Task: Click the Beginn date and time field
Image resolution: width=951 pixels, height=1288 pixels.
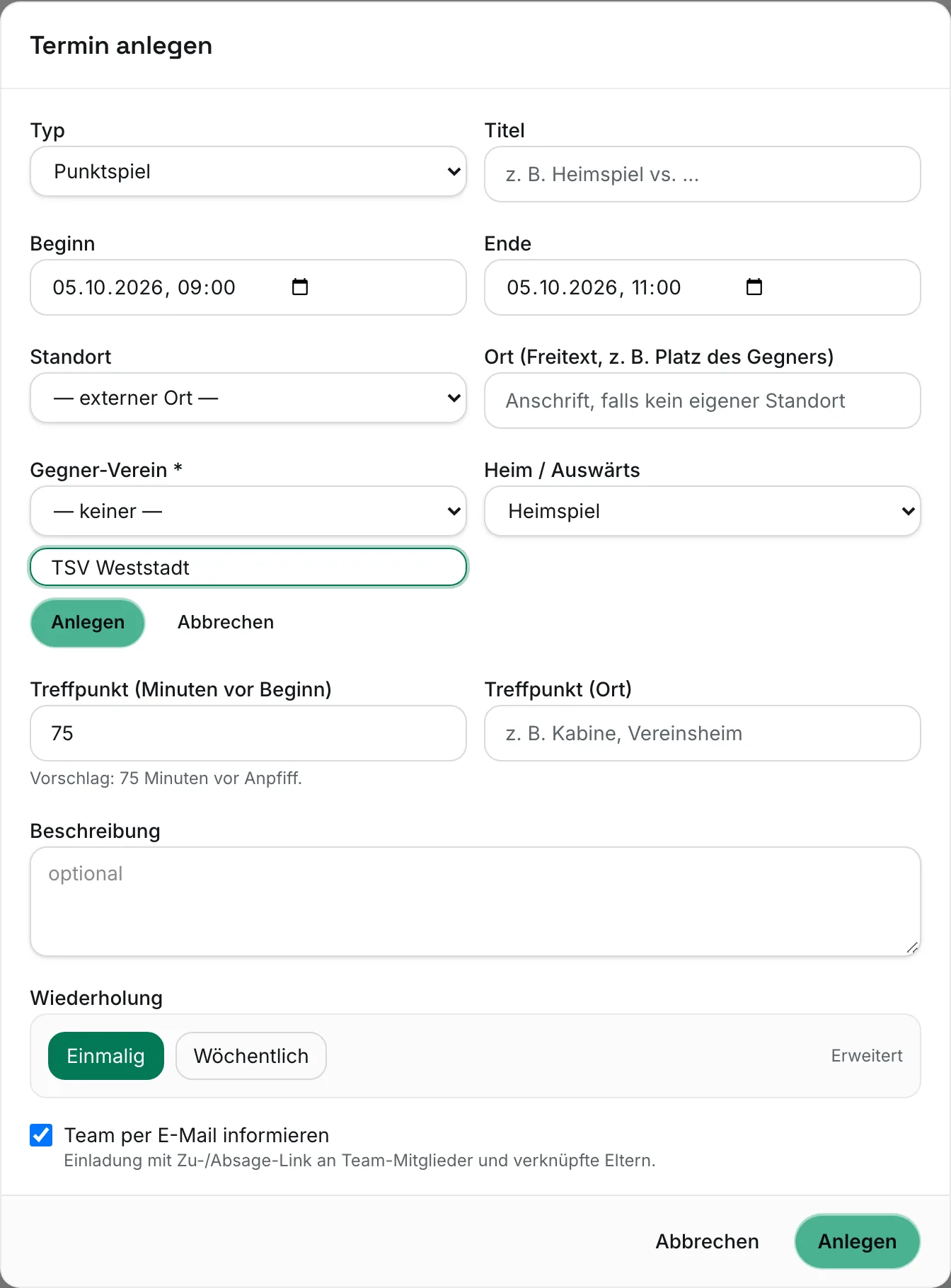Action: (x=248, y=287)
